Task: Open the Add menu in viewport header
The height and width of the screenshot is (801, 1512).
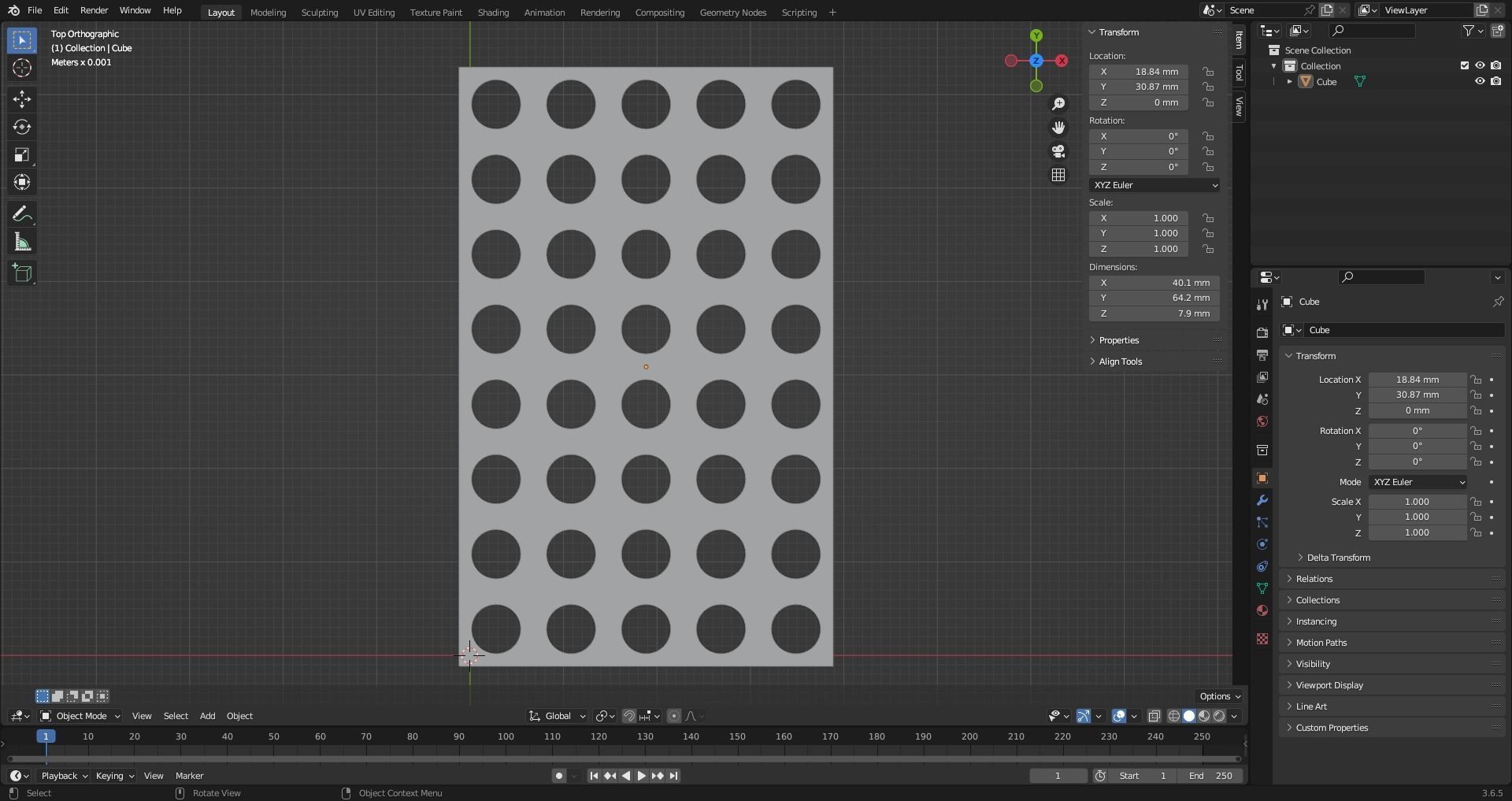Action: pos(207,716)
